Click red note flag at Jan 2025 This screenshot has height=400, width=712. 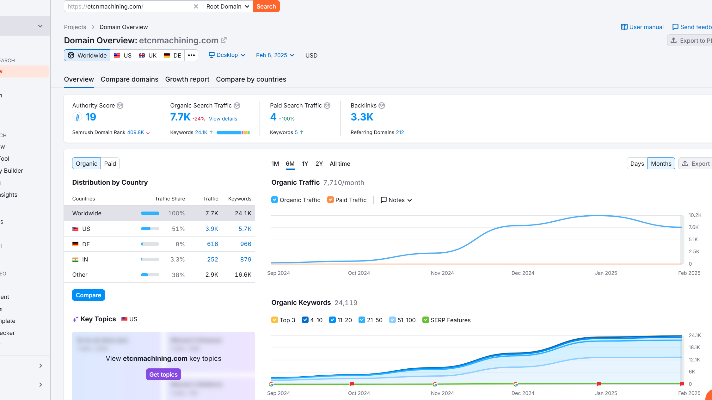click(x=599, y=384)
